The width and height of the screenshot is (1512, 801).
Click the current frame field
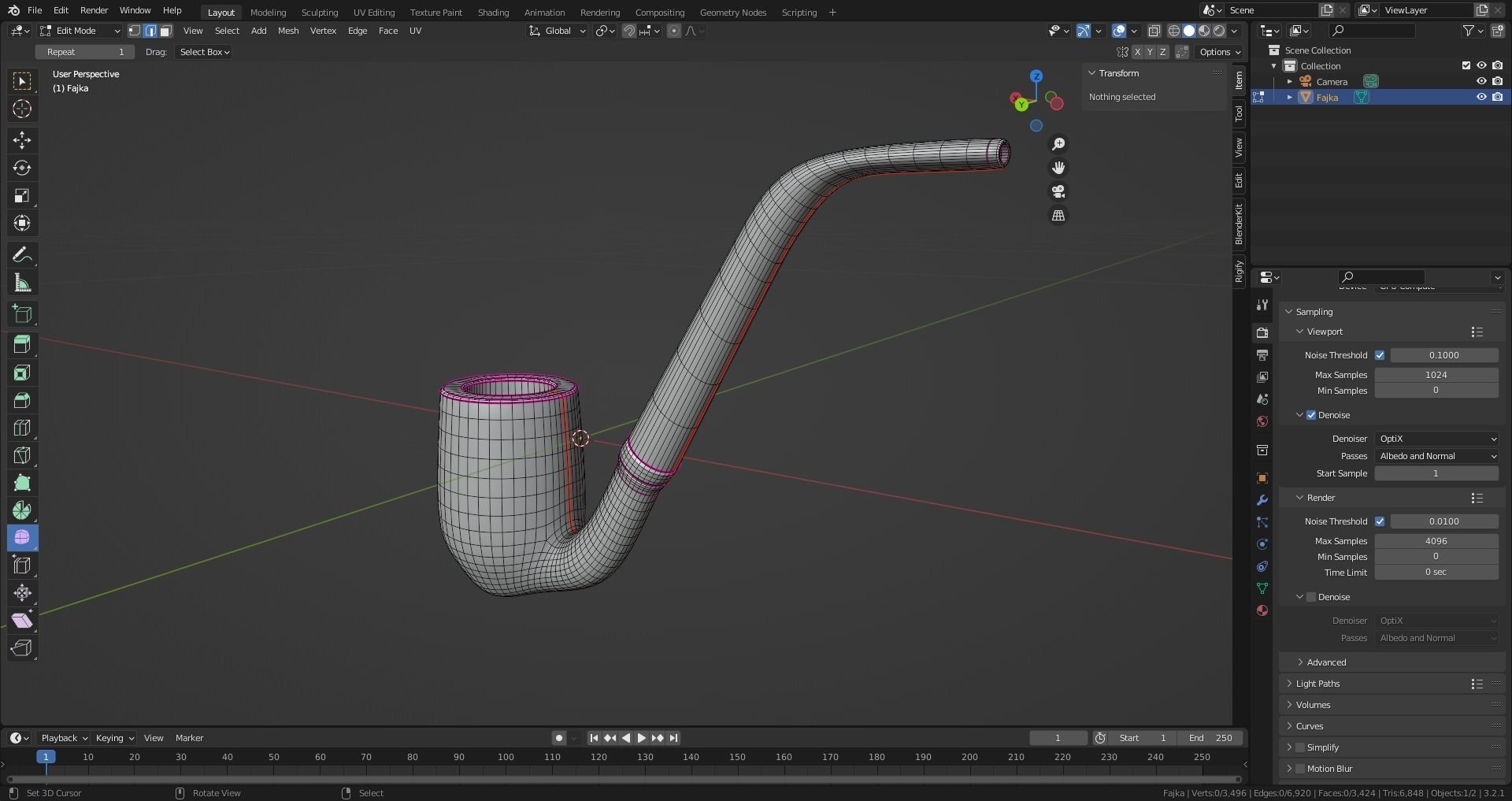[1058, 738]
